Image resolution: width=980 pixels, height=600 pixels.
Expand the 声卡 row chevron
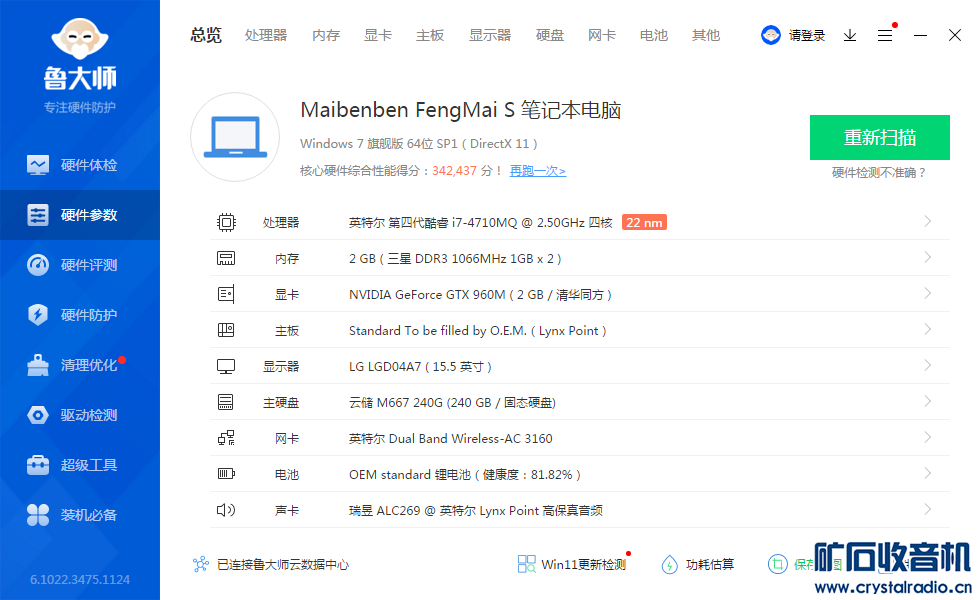tap(928, 509)
